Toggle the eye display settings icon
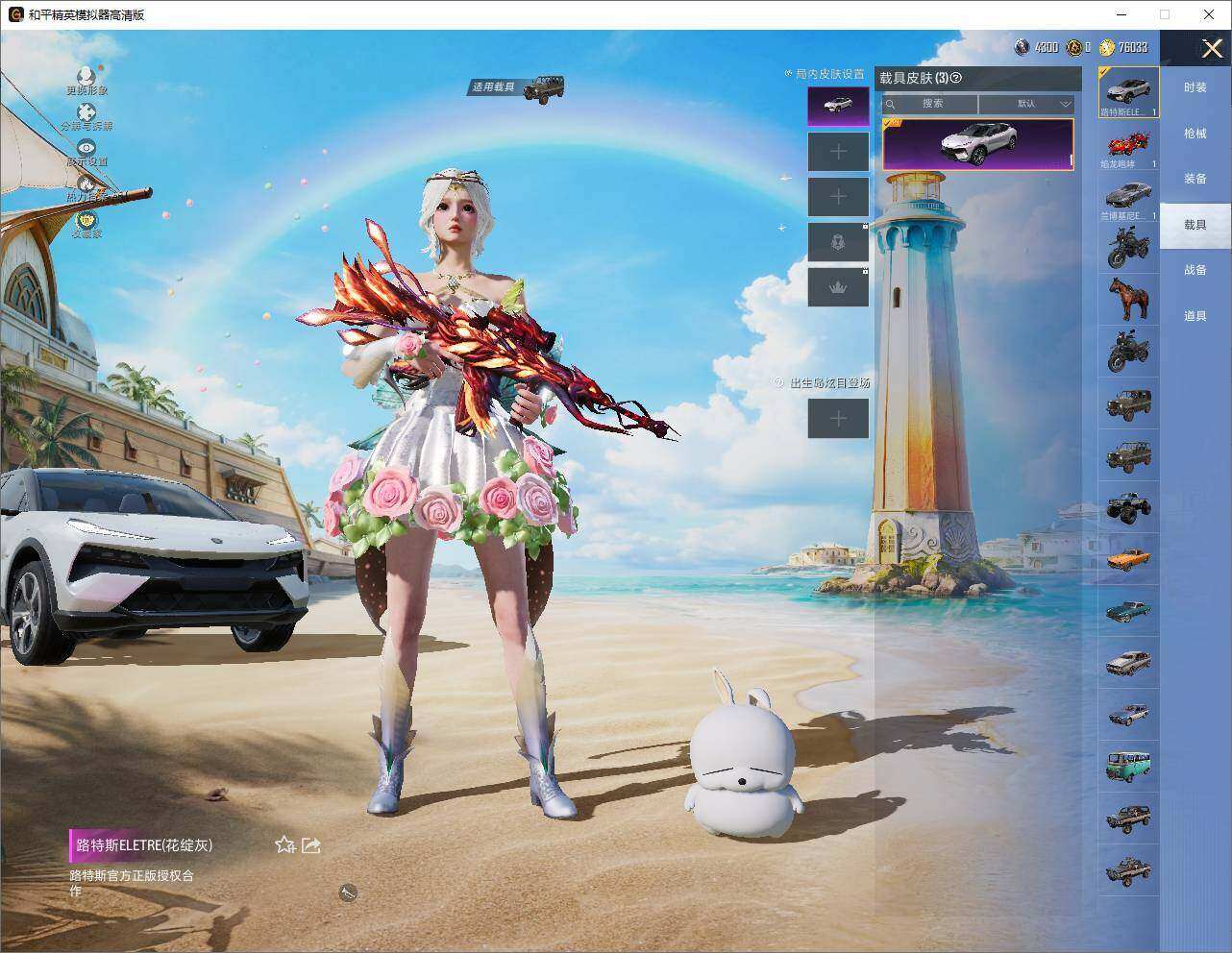The image size is (1232, 953). pos(86,148)
